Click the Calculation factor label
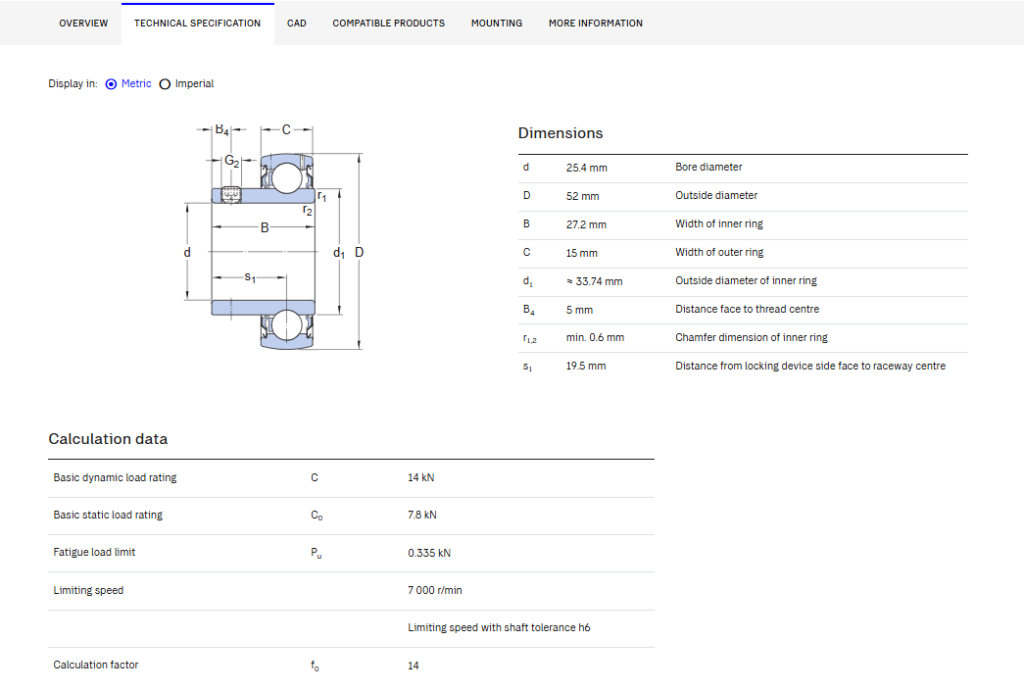This screenshot has height=690, width=1024. tap(96, 665)
